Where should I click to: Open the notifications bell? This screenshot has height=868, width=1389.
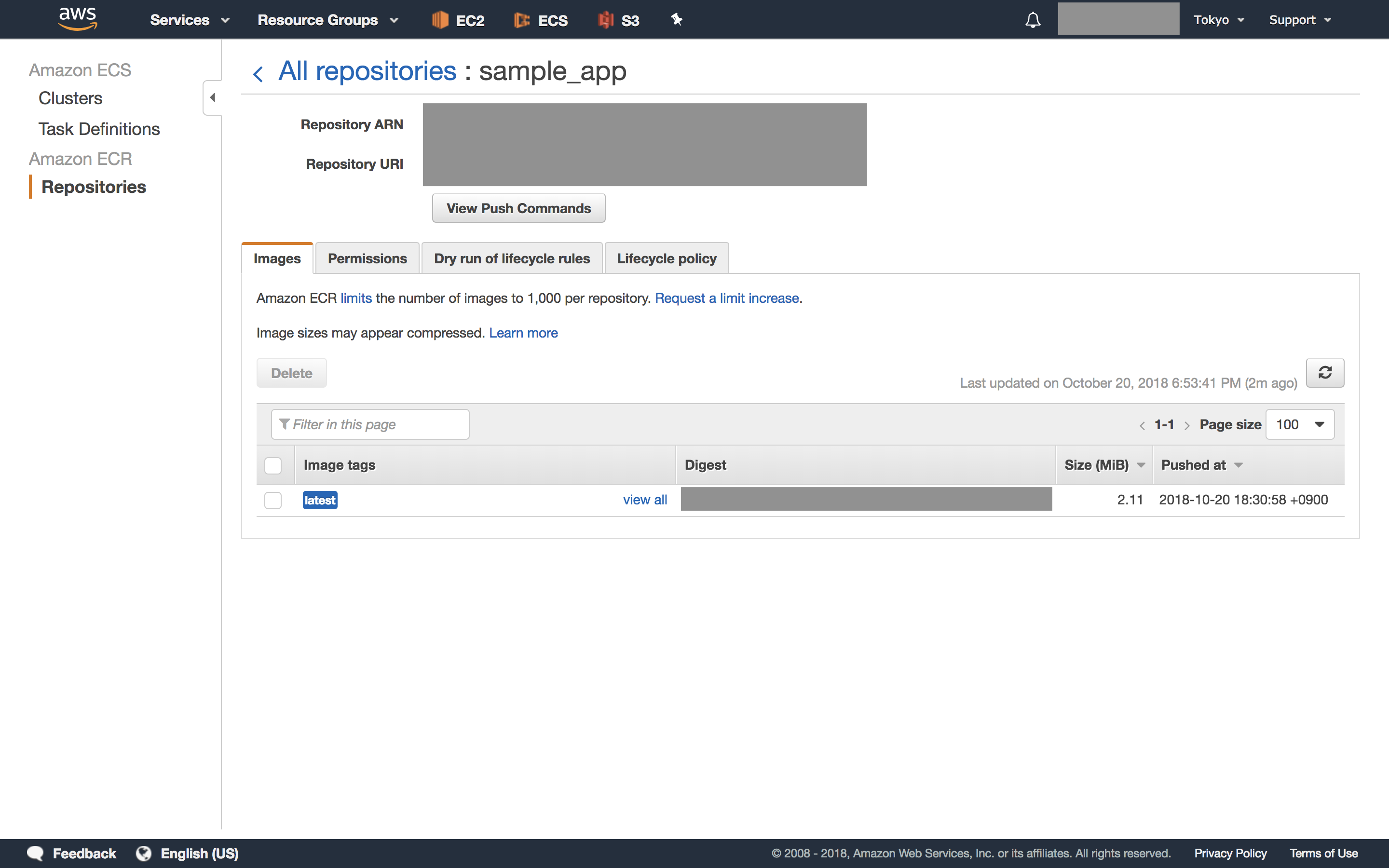pyautogui.click(x=1033, y=19)
